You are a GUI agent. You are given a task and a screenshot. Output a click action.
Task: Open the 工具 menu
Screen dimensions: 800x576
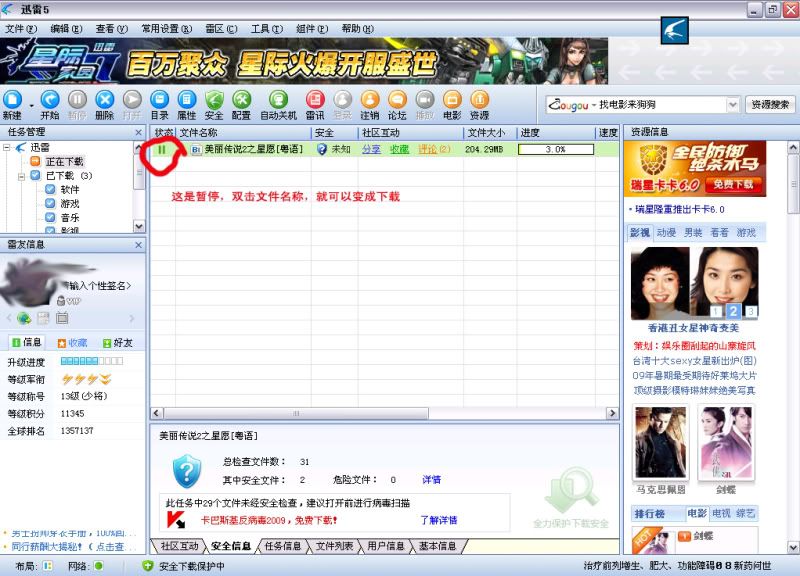pyautogui.click(x=267, y=29)
